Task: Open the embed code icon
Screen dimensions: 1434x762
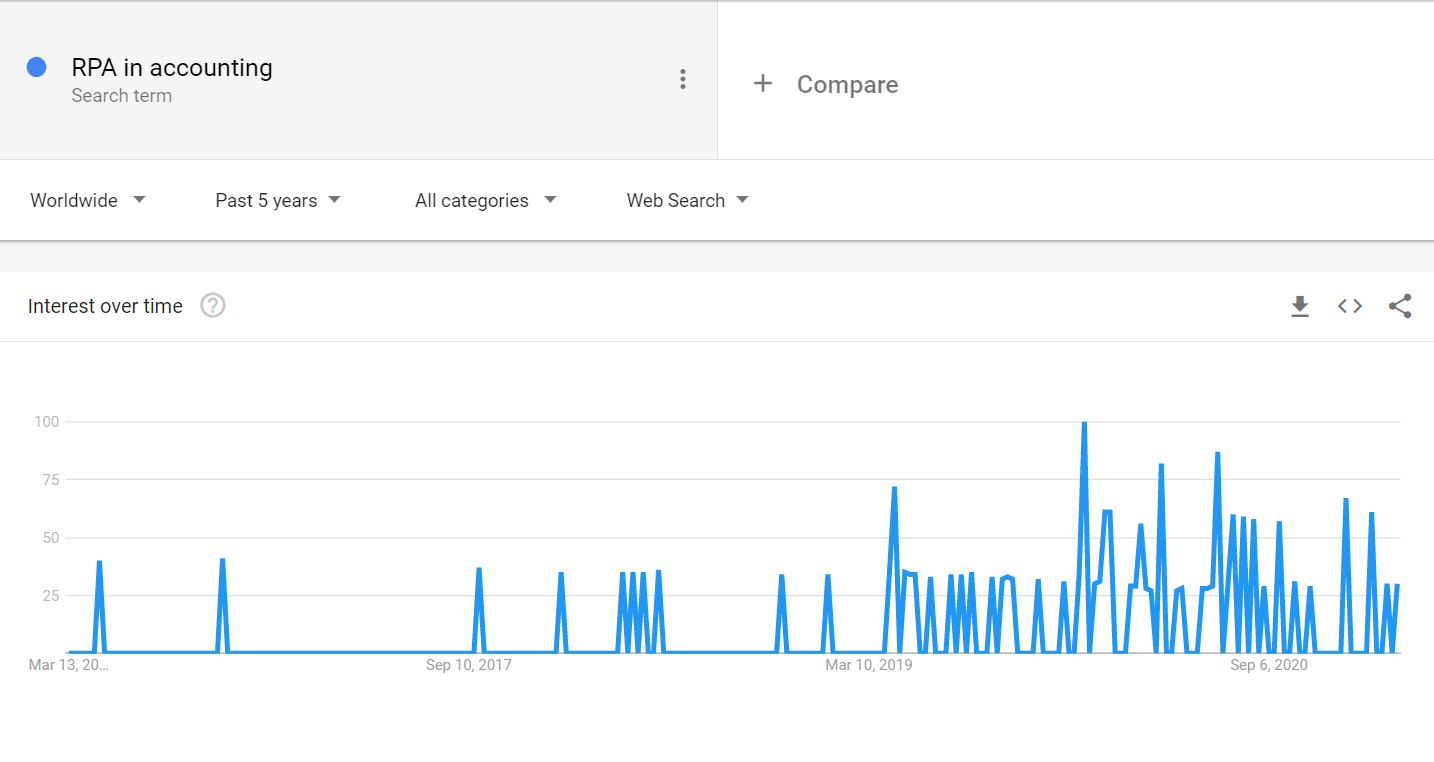Action: tap(1350, 306)
